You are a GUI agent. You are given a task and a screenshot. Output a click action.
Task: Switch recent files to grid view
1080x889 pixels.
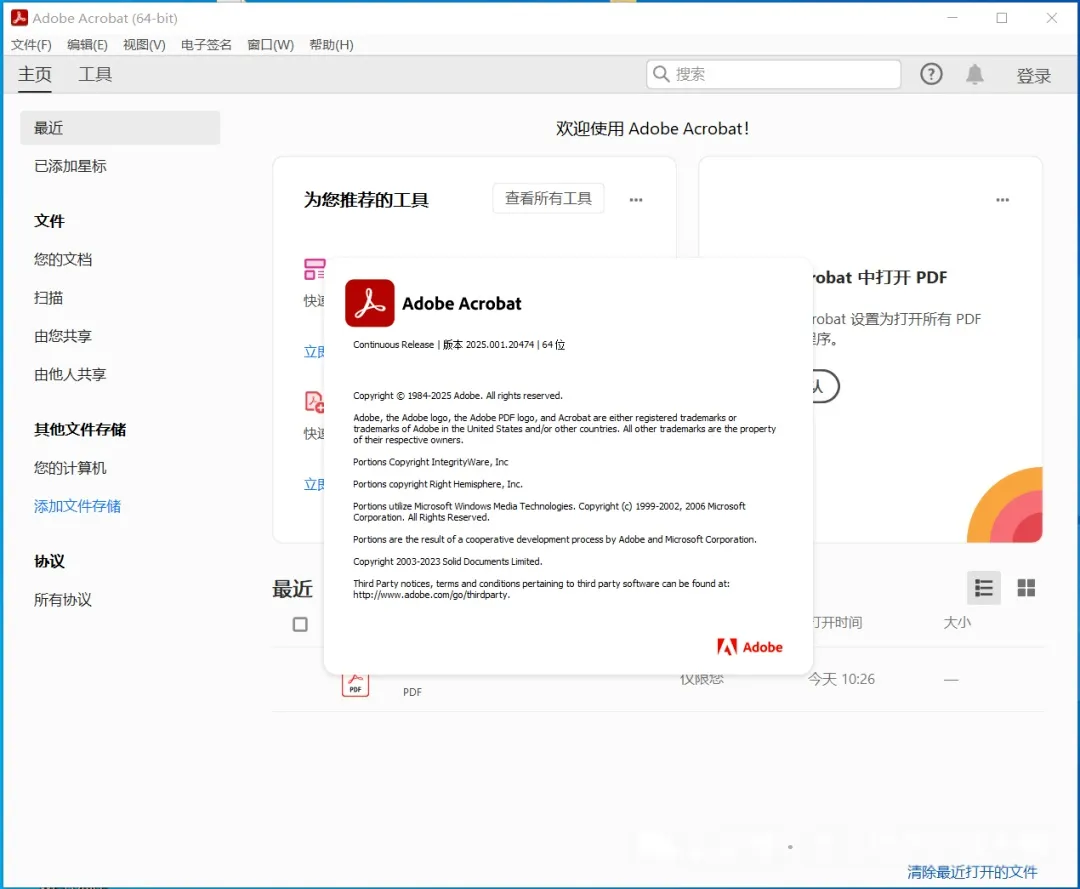pos(1026,587)
